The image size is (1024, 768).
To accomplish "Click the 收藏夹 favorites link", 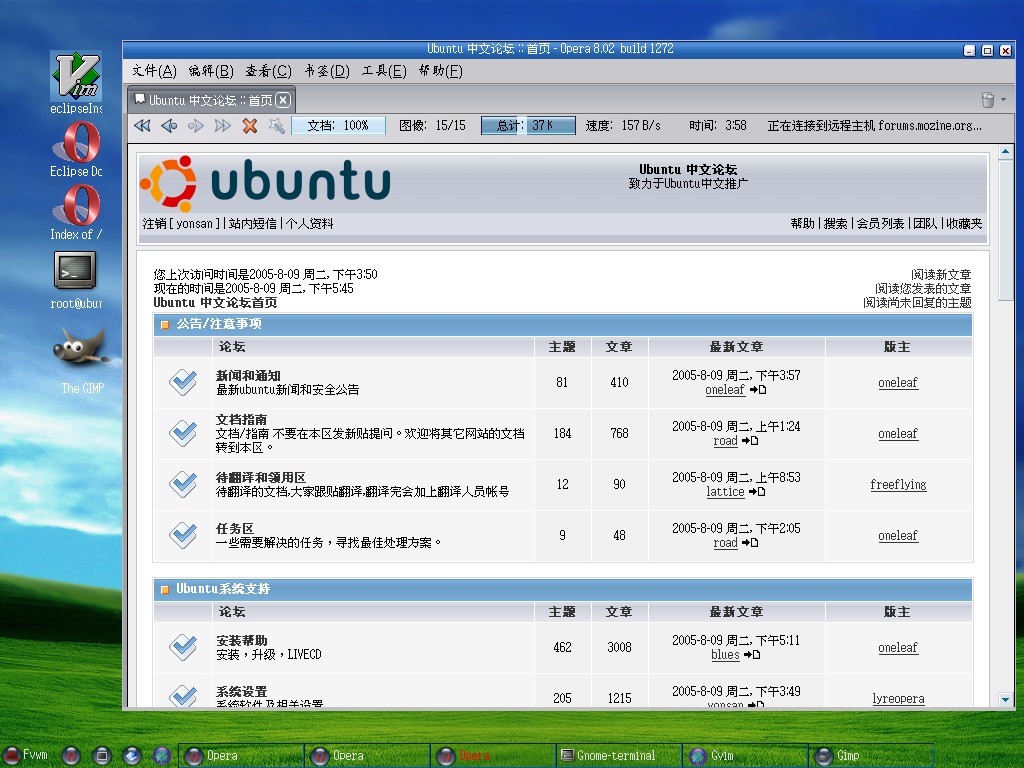I will click(964, 223).
